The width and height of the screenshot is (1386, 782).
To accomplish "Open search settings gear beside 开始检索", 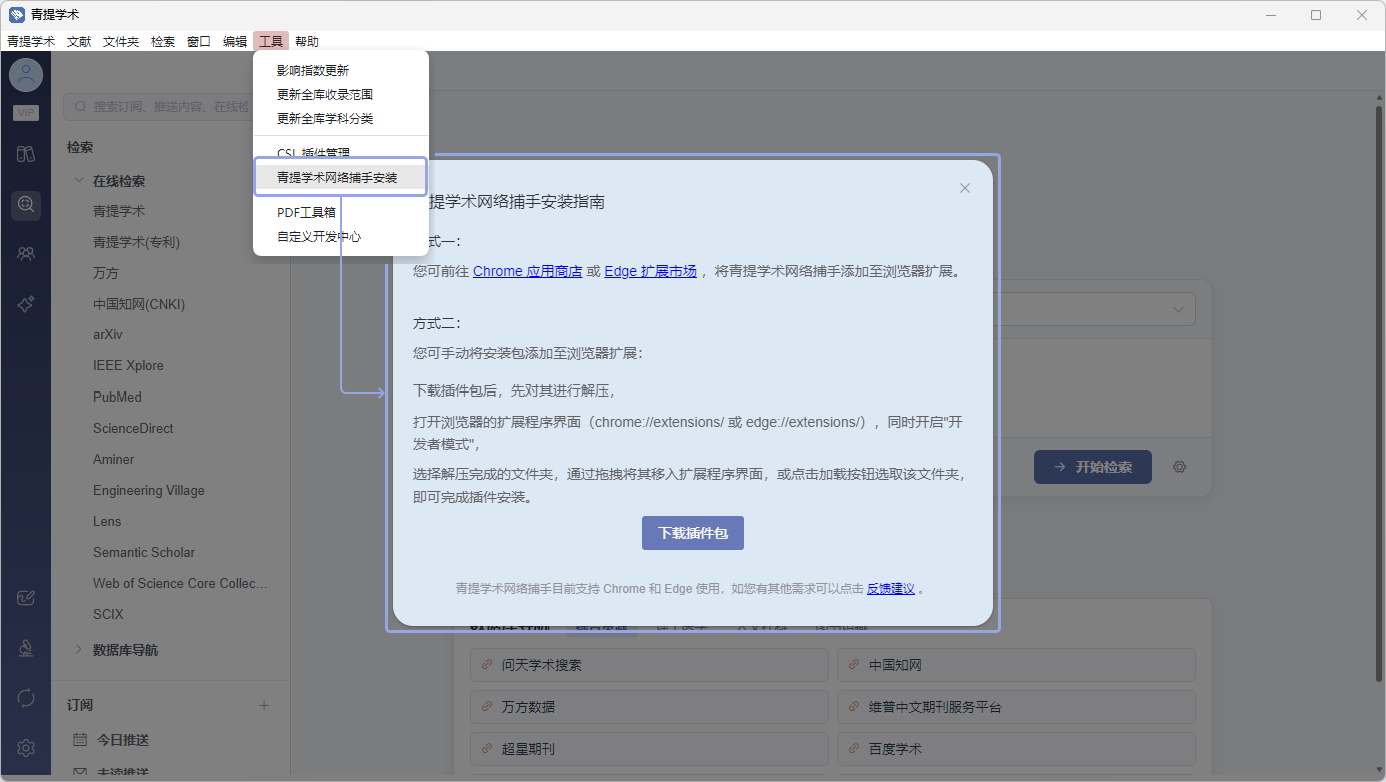I will pos(1180,467).
